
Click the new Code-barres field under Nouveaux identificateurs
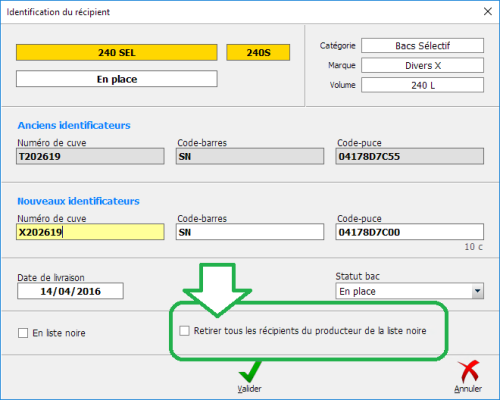coord(250,232)
